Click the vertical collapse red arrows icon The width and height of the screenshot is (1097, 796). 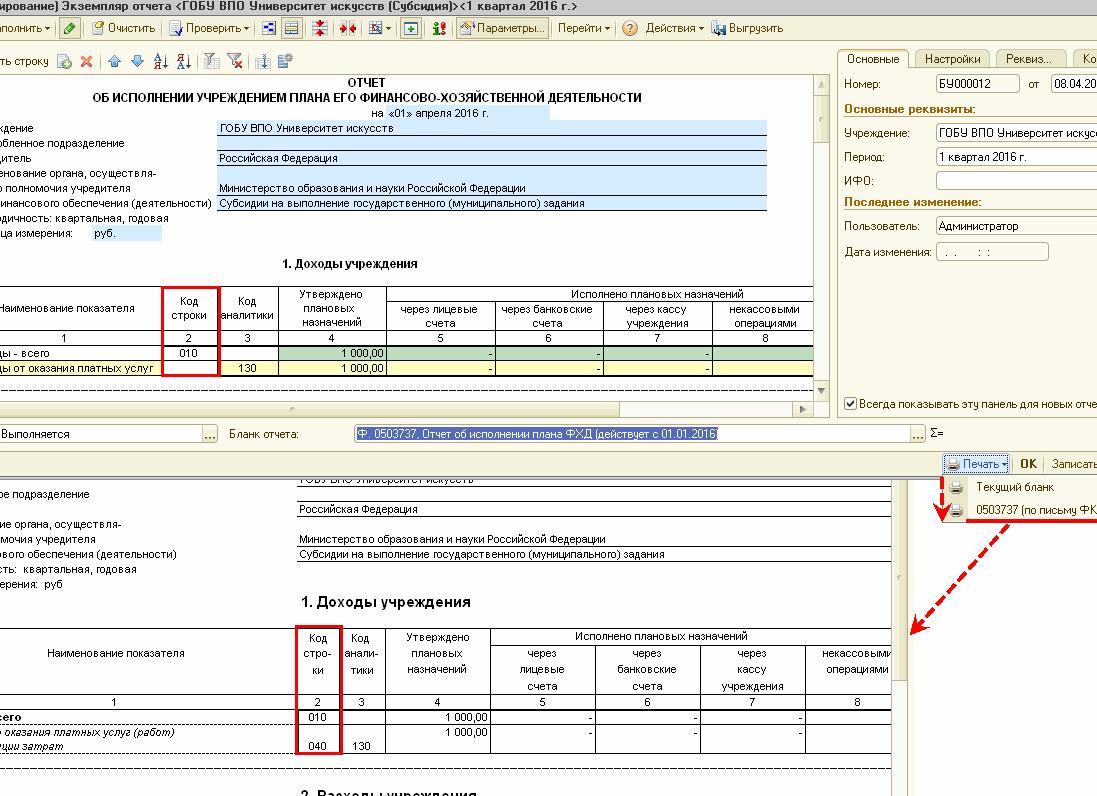320,29
